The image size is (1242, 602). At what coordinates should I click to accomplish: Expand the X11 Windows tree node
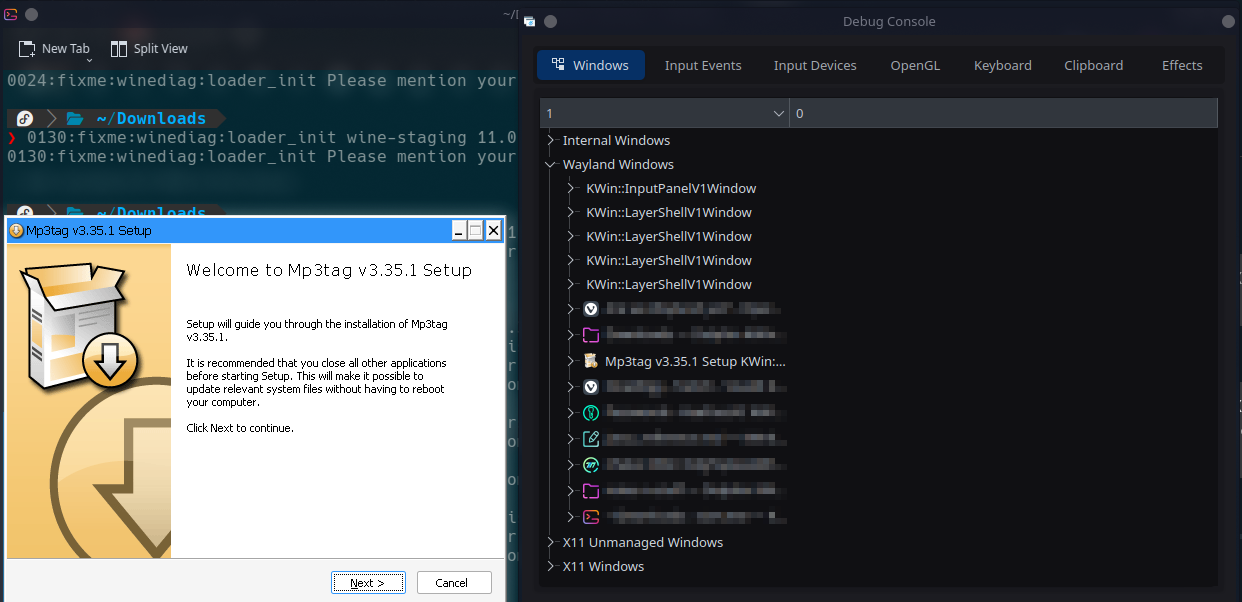coord(550,566)
